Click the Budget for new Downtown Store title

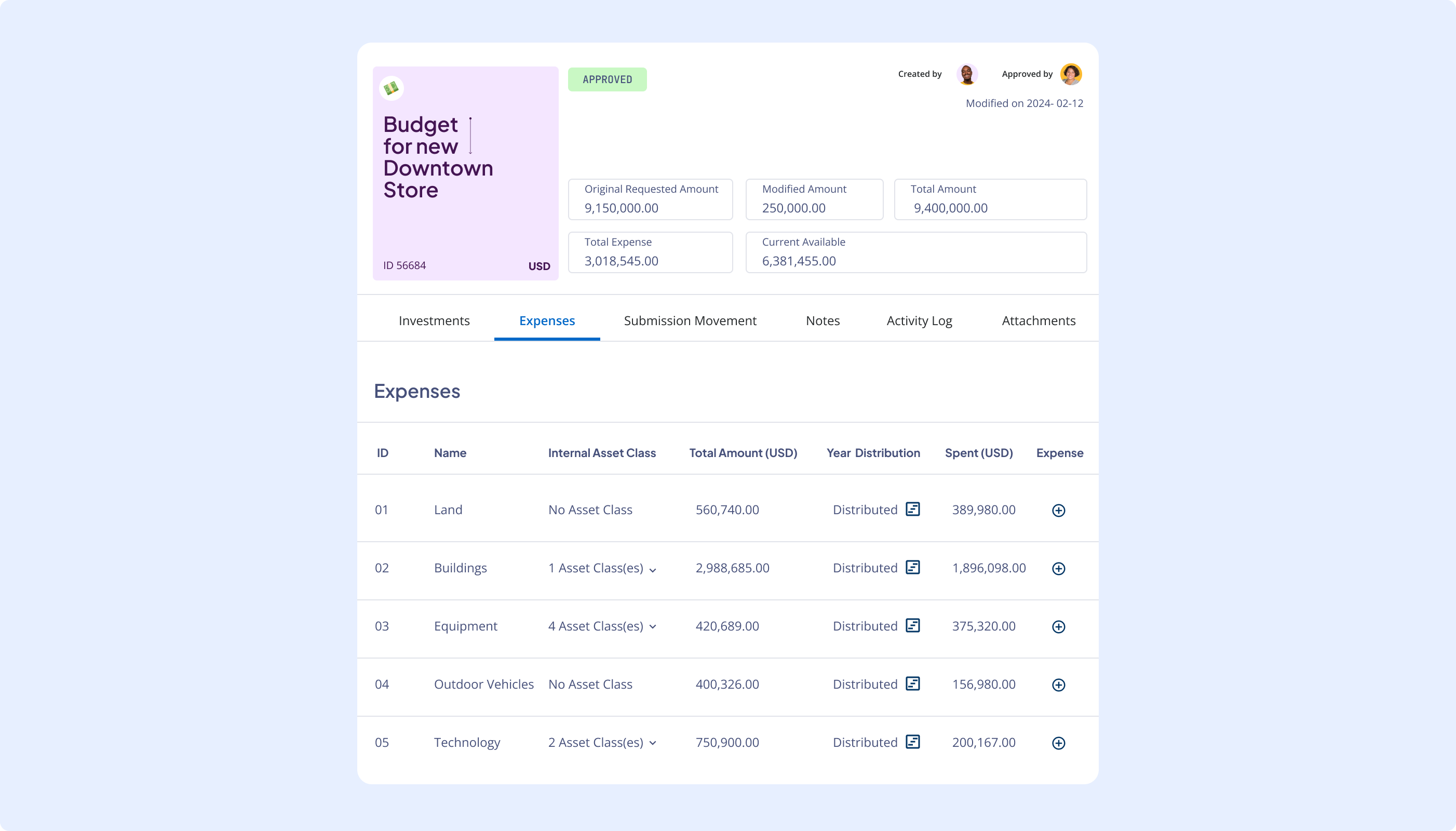438,157
